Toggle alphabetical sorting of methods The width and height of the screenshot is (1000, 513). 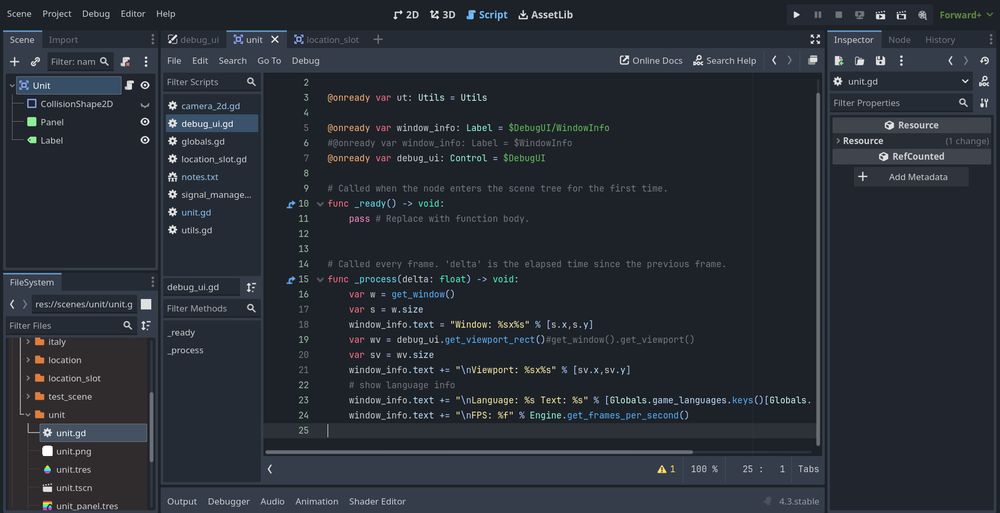(251, 288)
